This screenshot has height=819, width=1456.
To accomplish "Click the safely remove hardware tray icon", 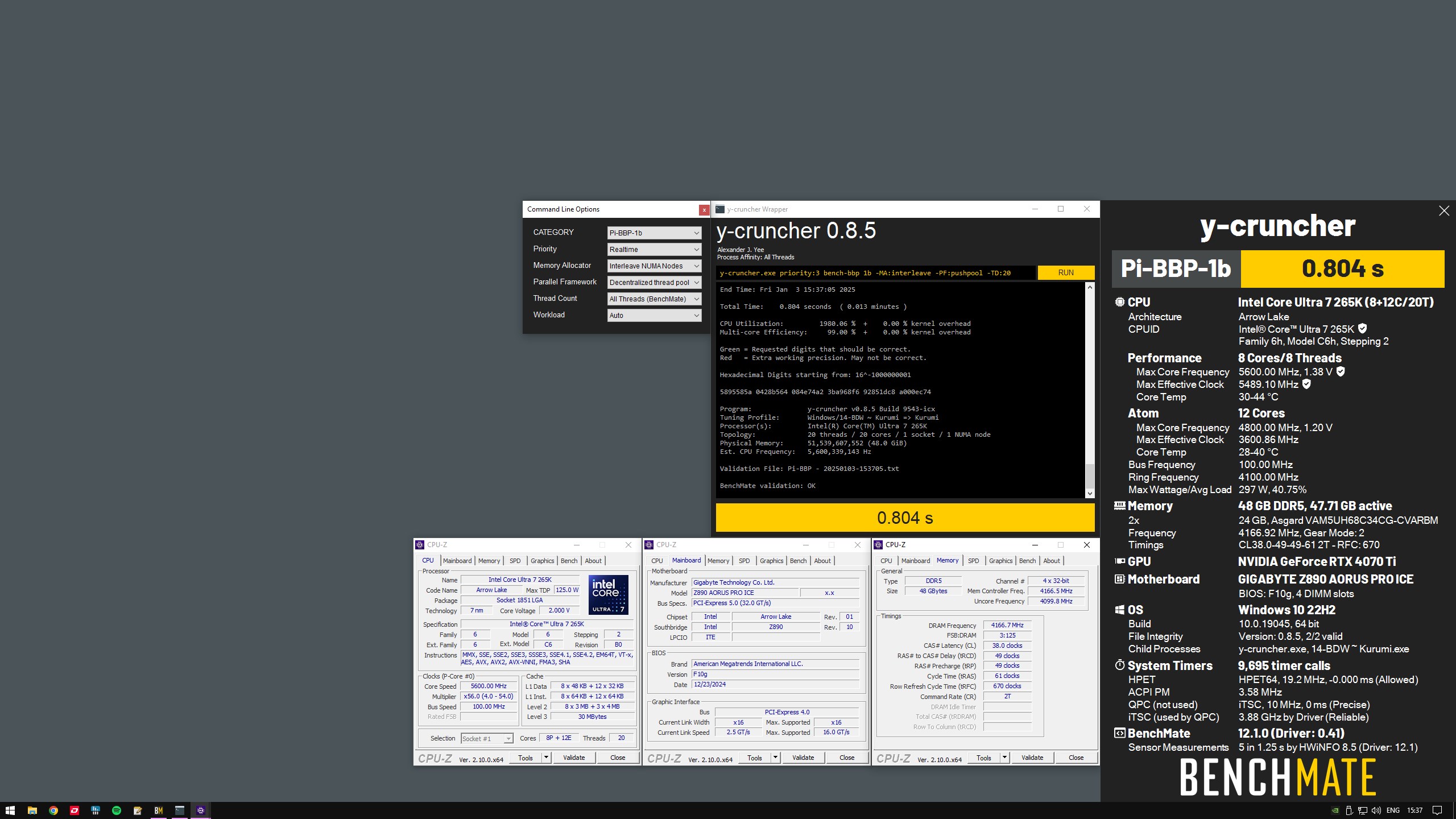I will 1349,810.
